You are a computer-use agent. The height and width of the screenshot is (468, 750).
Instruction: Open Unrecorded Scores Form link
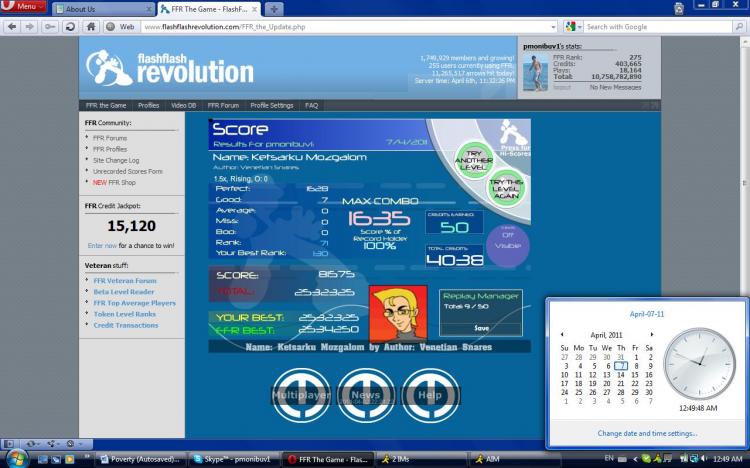click(128, 171)
